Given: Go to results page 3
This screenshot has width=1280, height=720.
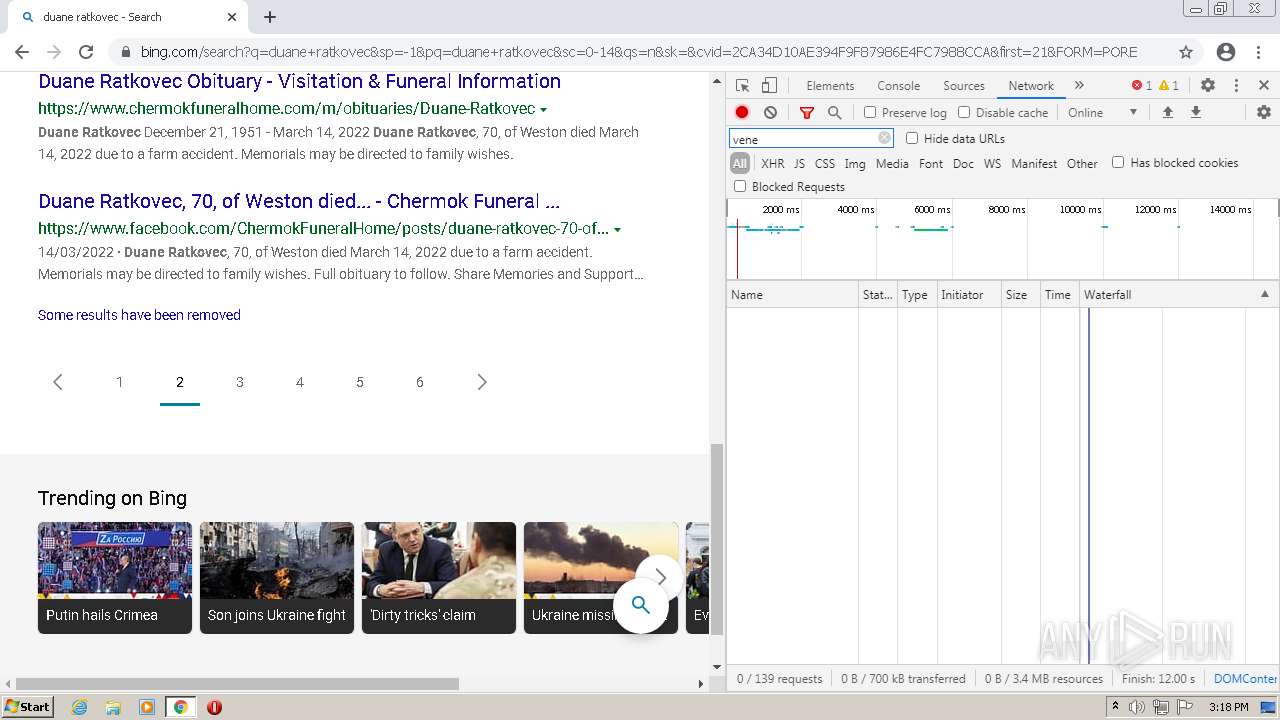Looking at the screenshot, I should pyautogui.click(x=240, y=382).
